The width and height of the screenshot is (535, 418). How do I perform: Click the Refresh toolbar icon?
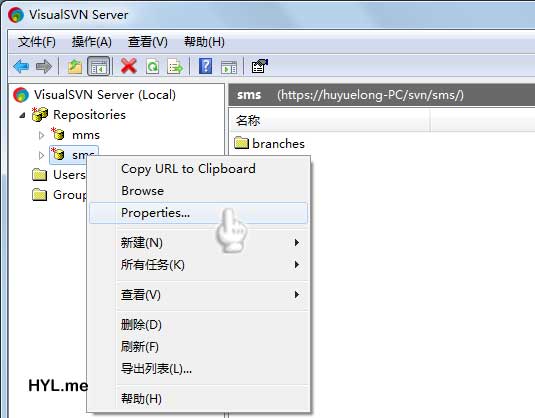pos(152,66)
